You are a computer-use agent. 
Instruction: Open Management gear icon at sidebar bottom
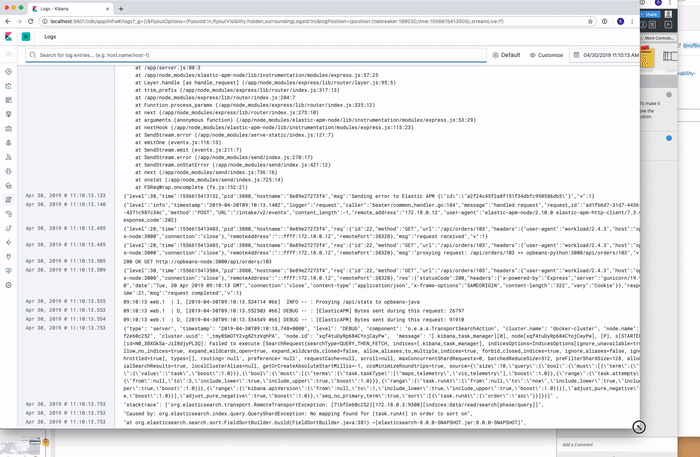coord(8,285)
